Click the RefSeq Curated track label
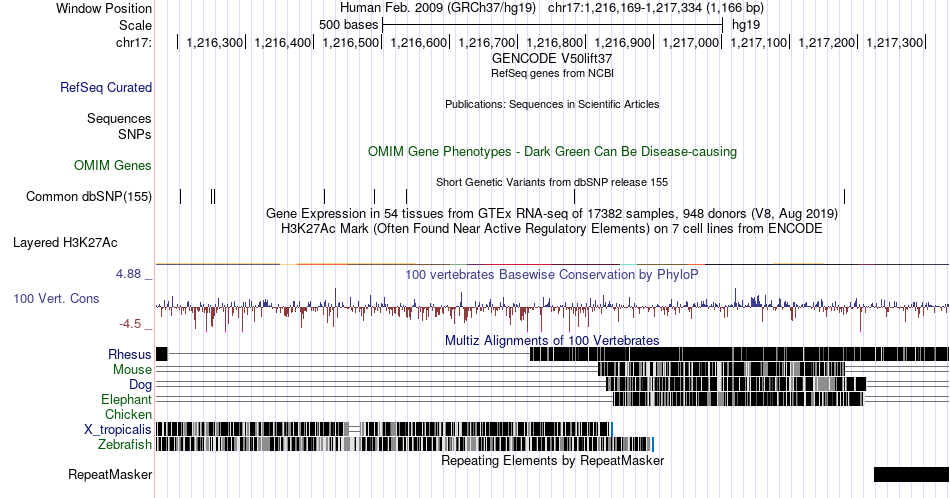The width and height of the screenshot is (950, 498). [106, 87]
